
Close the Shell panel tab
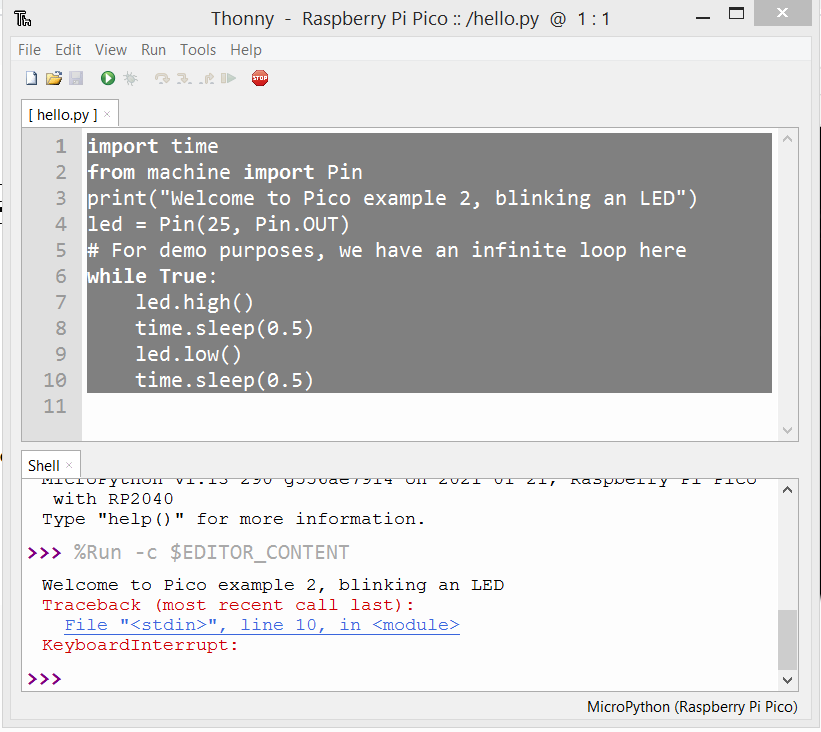[69, 465]
